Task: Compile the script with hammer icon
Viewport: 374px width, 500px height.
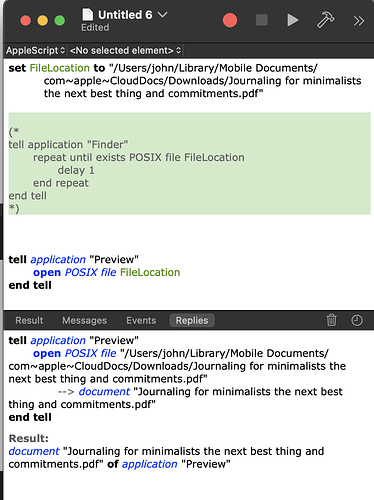Action: (325, 20)
